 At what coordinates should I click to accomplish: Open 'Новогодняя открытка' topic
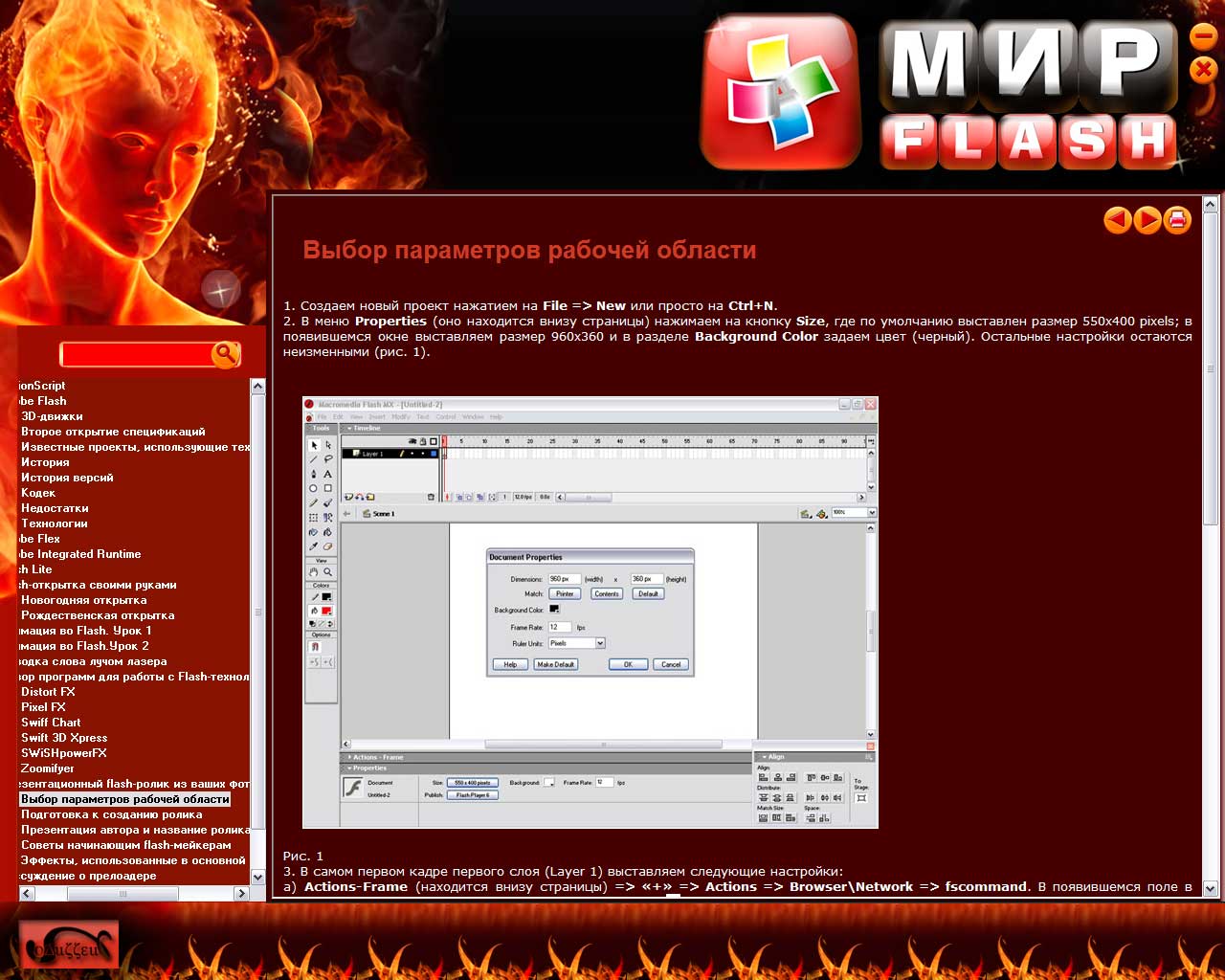[84, 600]
